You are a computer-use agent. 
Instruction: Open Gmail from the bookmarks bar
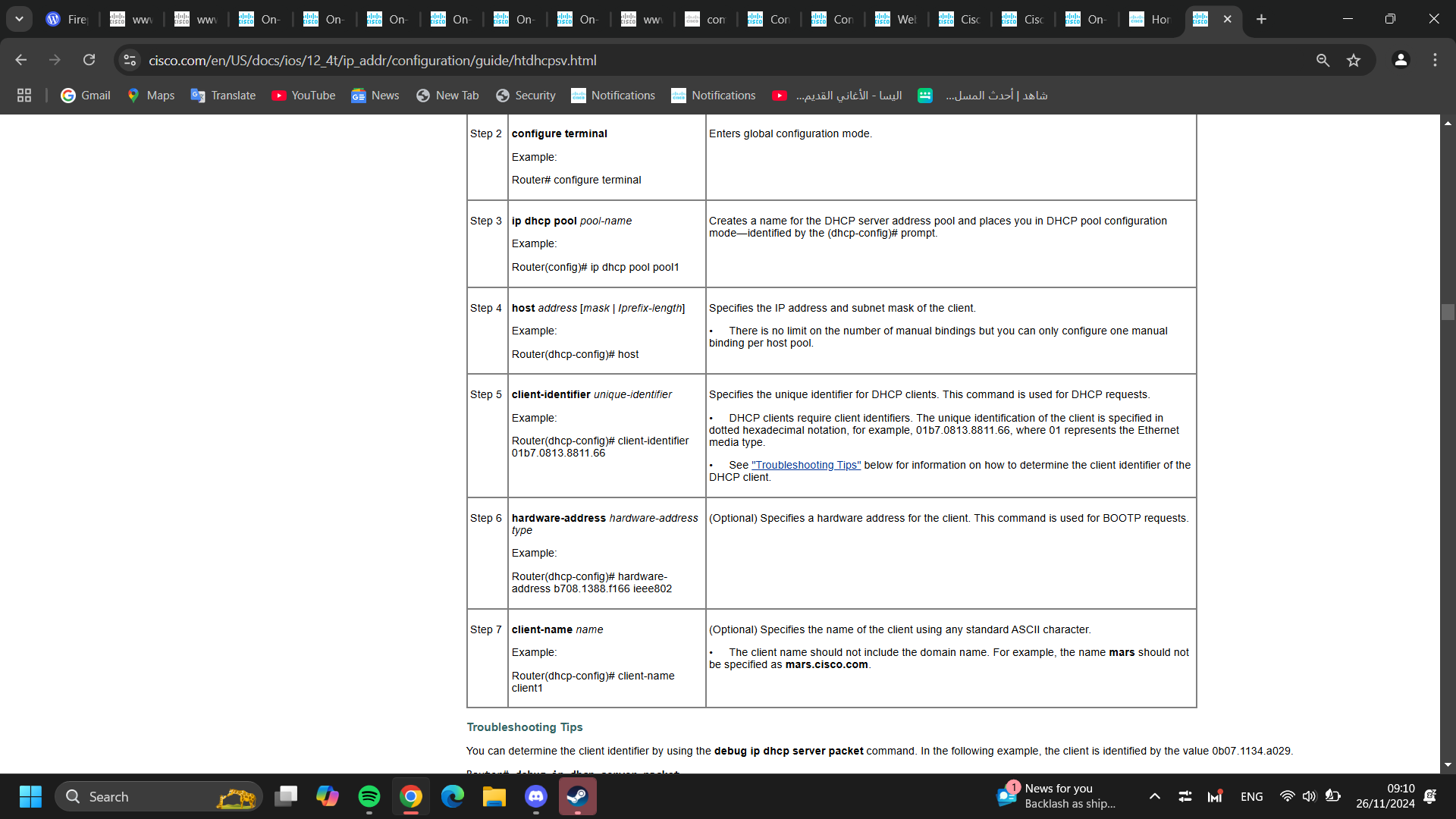pos(85,95)
